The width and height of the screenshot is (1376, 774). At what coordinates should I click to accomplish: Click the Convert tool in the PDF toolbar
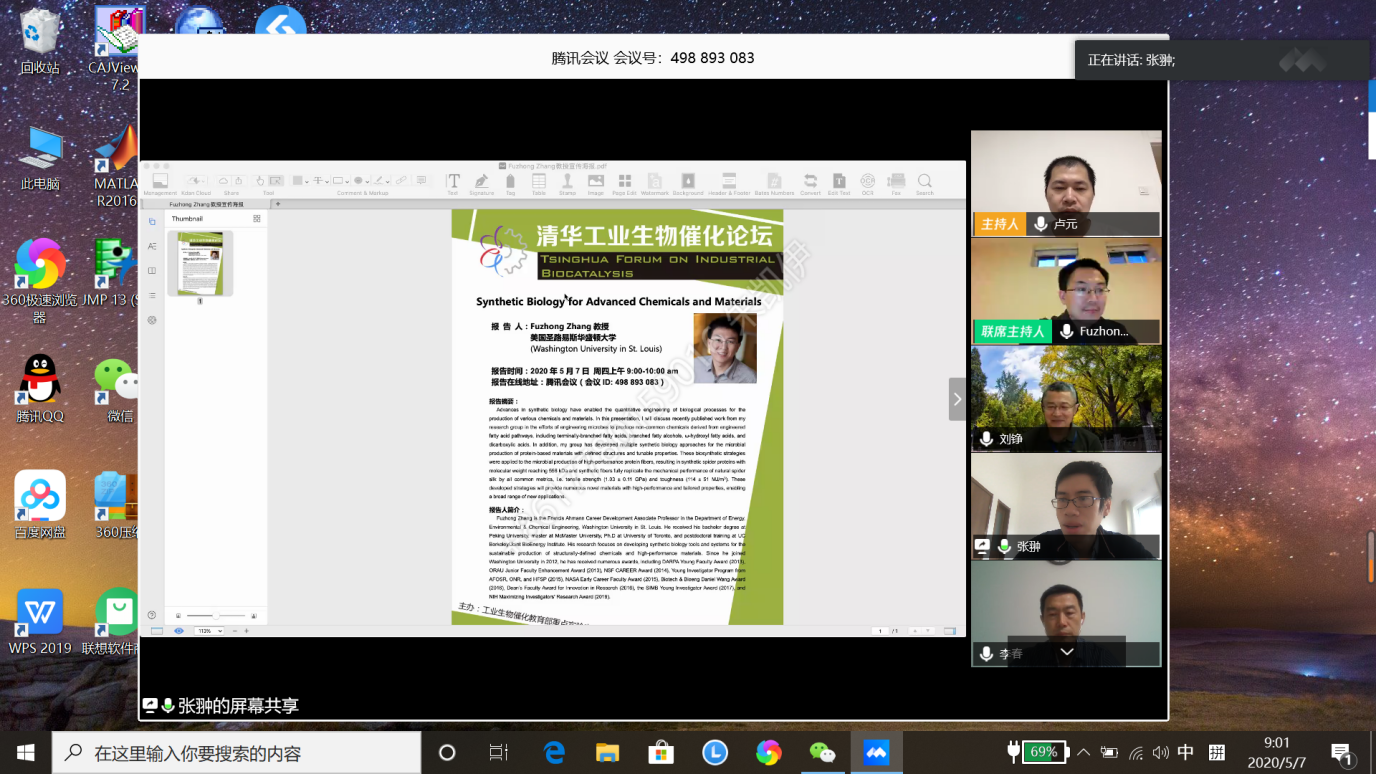click(x=811, y=184)
